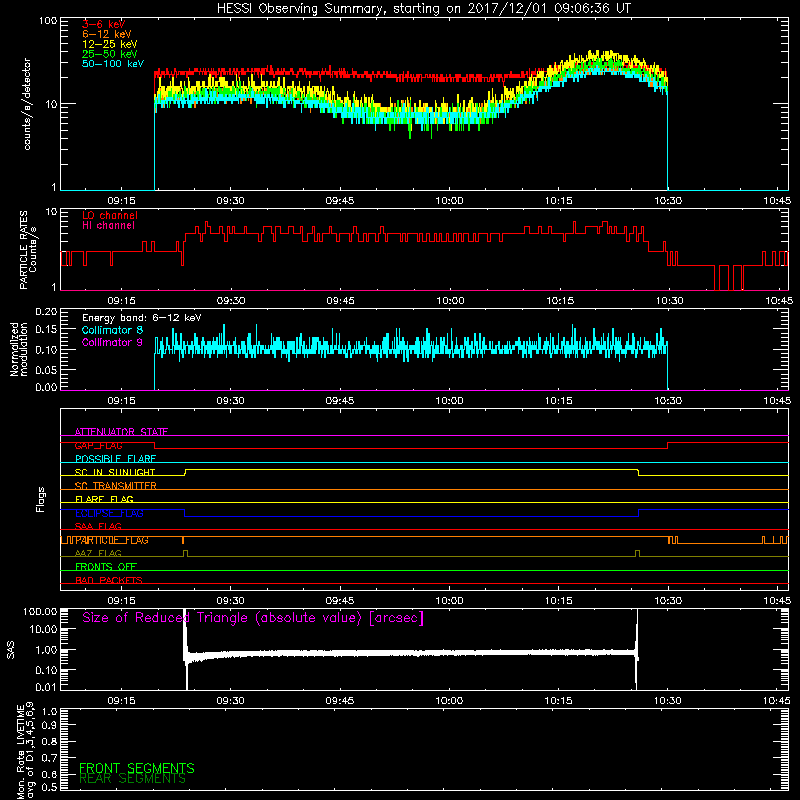This screenshot has width=800, height=800.
Task: Select the cyan 50-100 keV legend label
Action: click(x=112, y=64)
